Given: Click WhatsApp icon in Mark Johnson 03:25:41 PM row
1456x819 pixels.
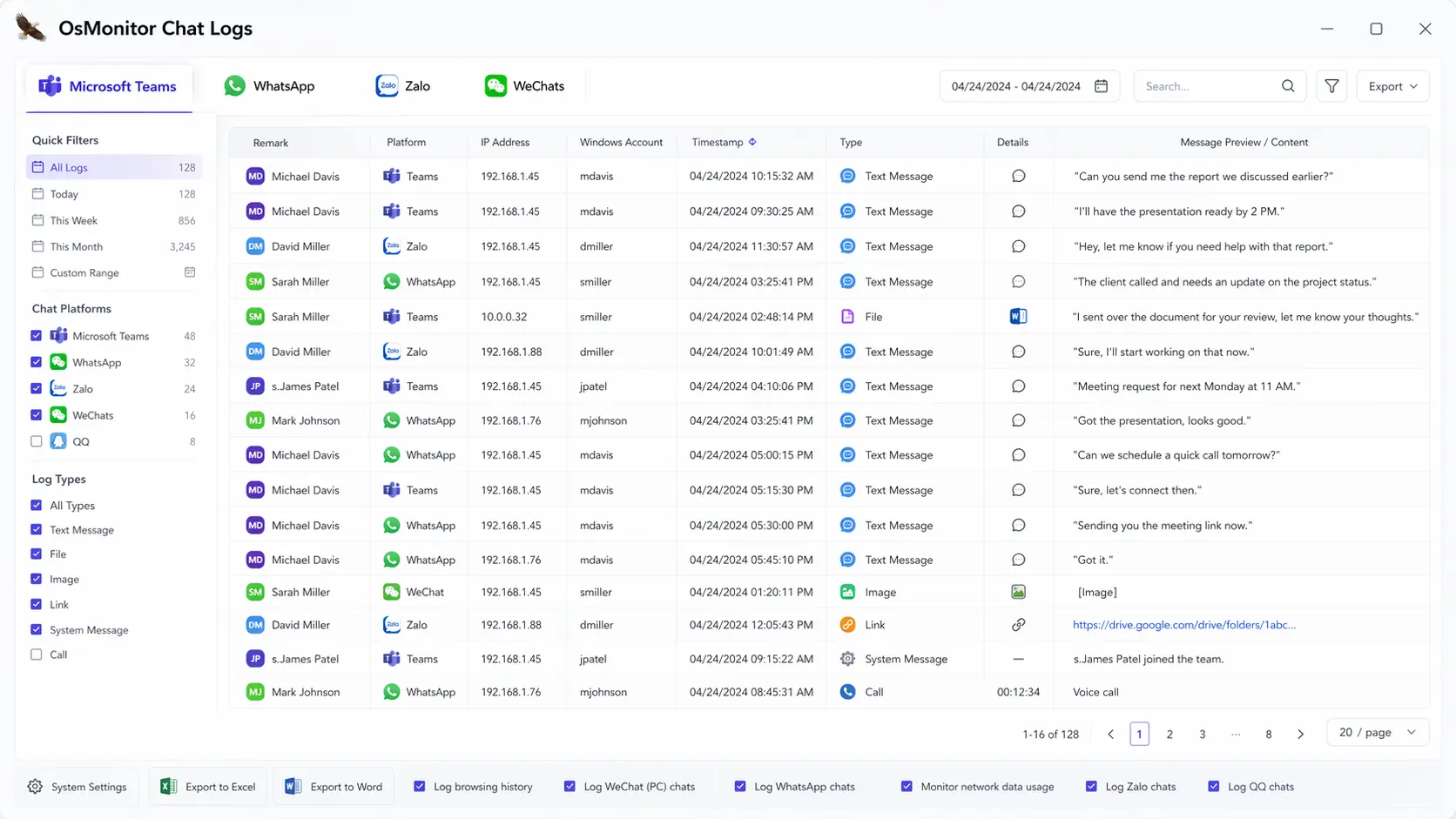Looking at the screenshot, I should (392, 420).
